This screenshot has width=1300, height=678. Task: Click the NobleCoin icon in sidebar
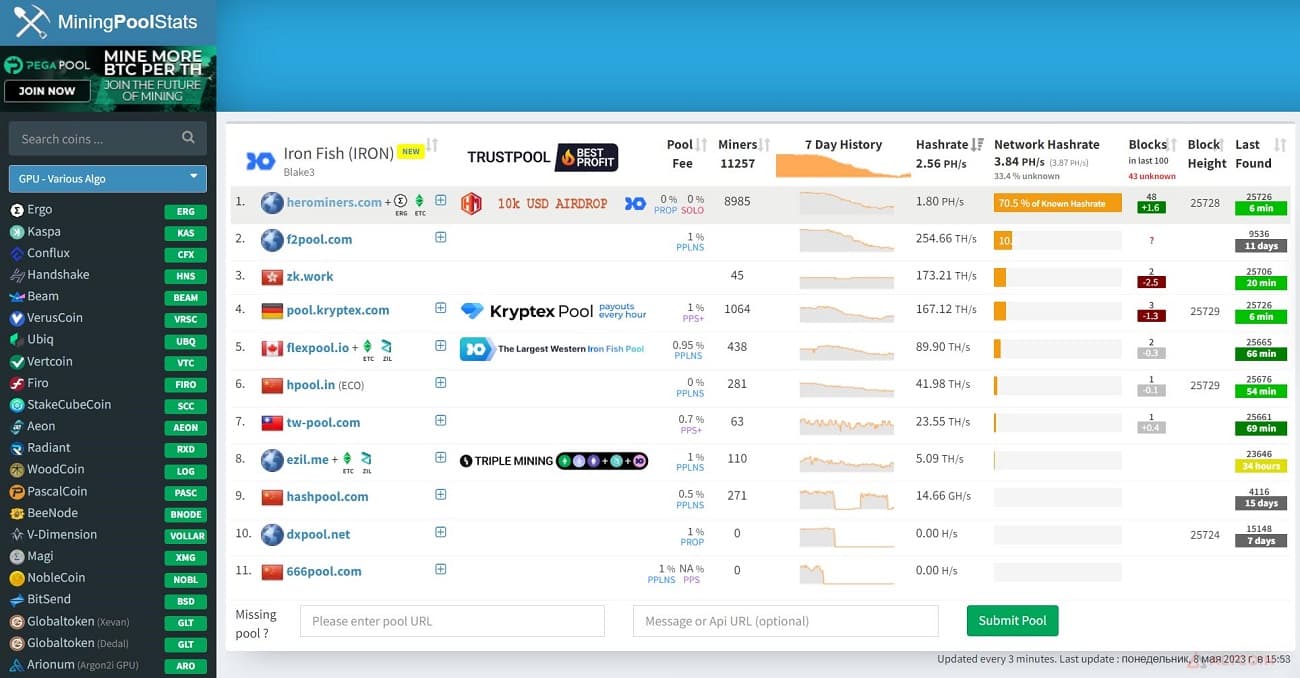pos(17,578)
